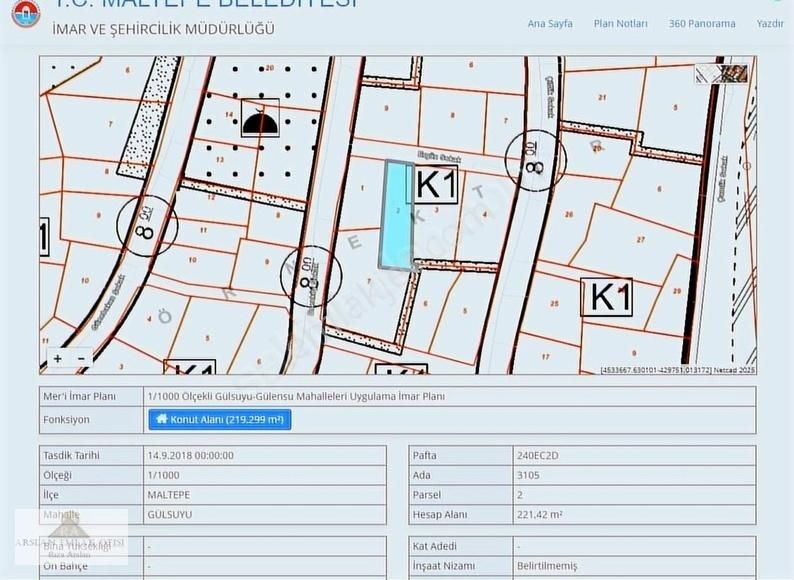Image resolution: width=794 pixels, height=580 pixels.
Task: Click the Maltepe Belediyesi logo
Action: pos(26,14)
